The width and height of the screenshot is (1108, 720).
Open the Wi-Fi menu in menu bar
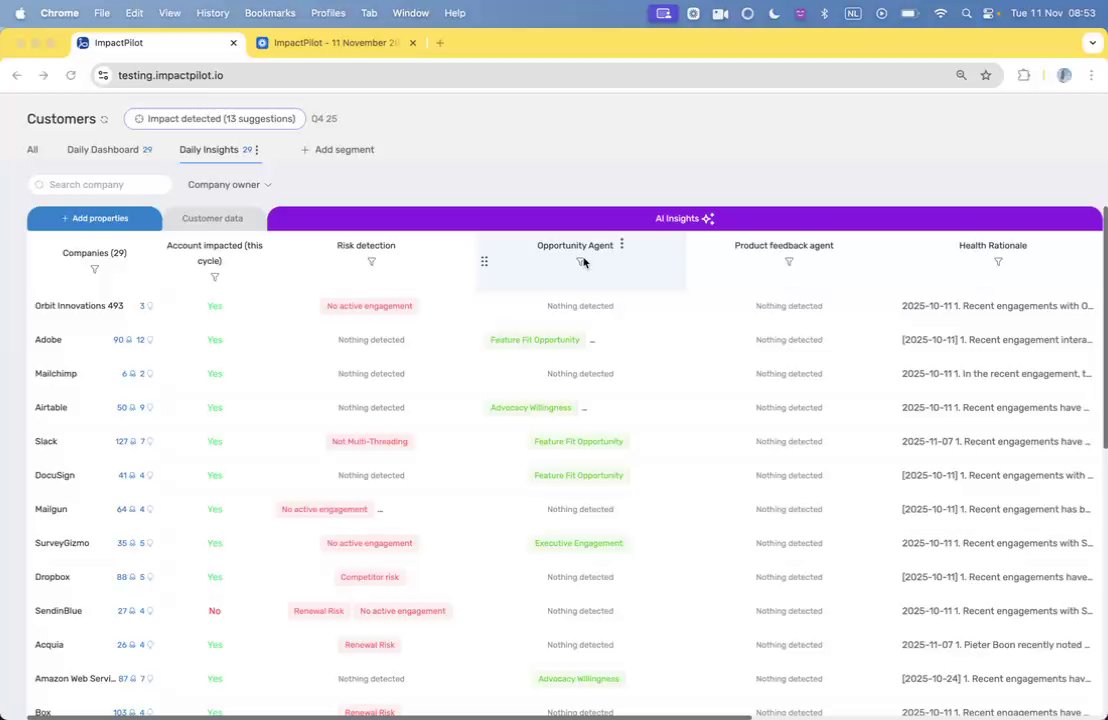(x=941, y=13)
